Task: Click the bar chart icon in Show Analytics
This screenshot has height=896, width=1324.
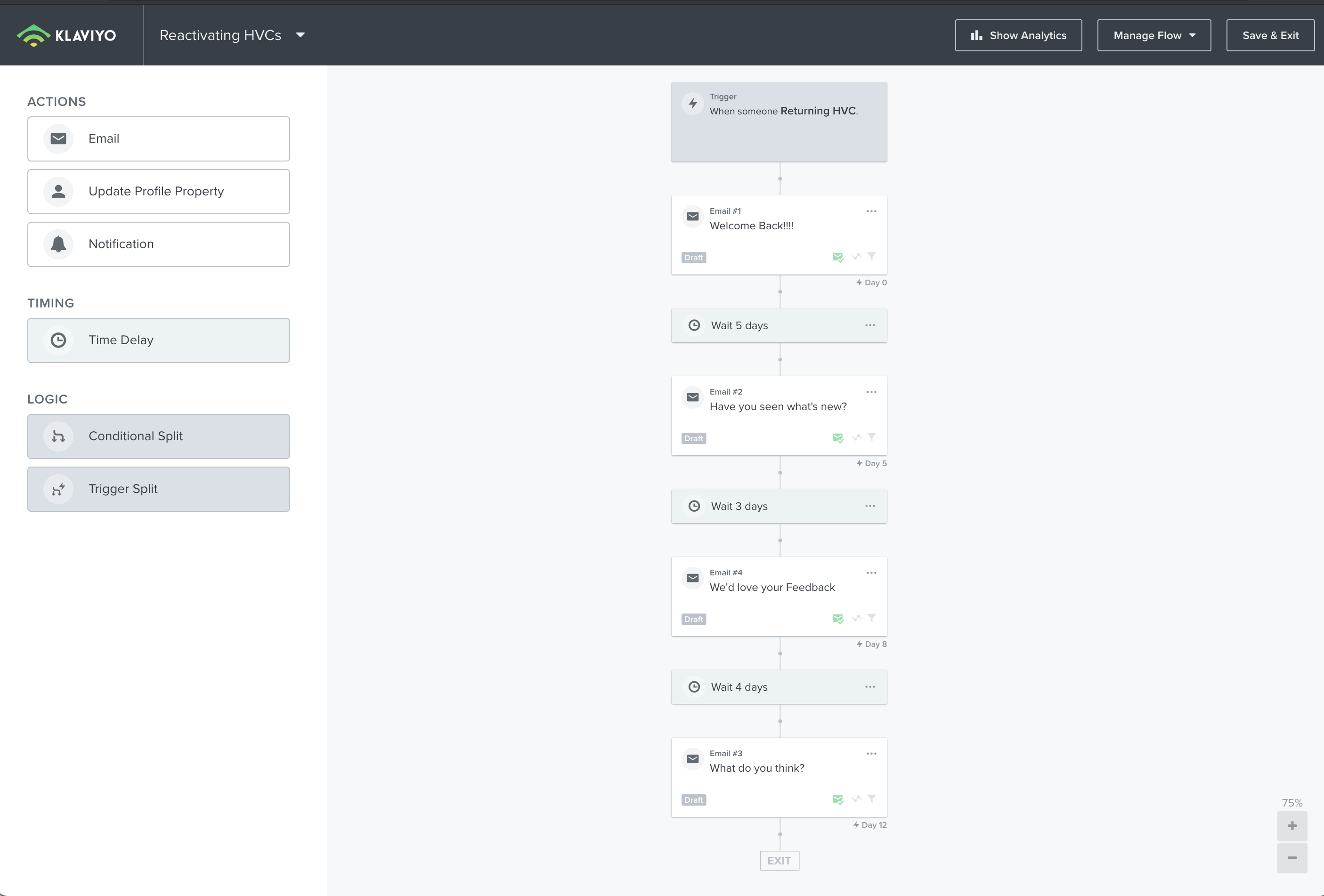Action: pyautogui.click(x=976, y=35)
